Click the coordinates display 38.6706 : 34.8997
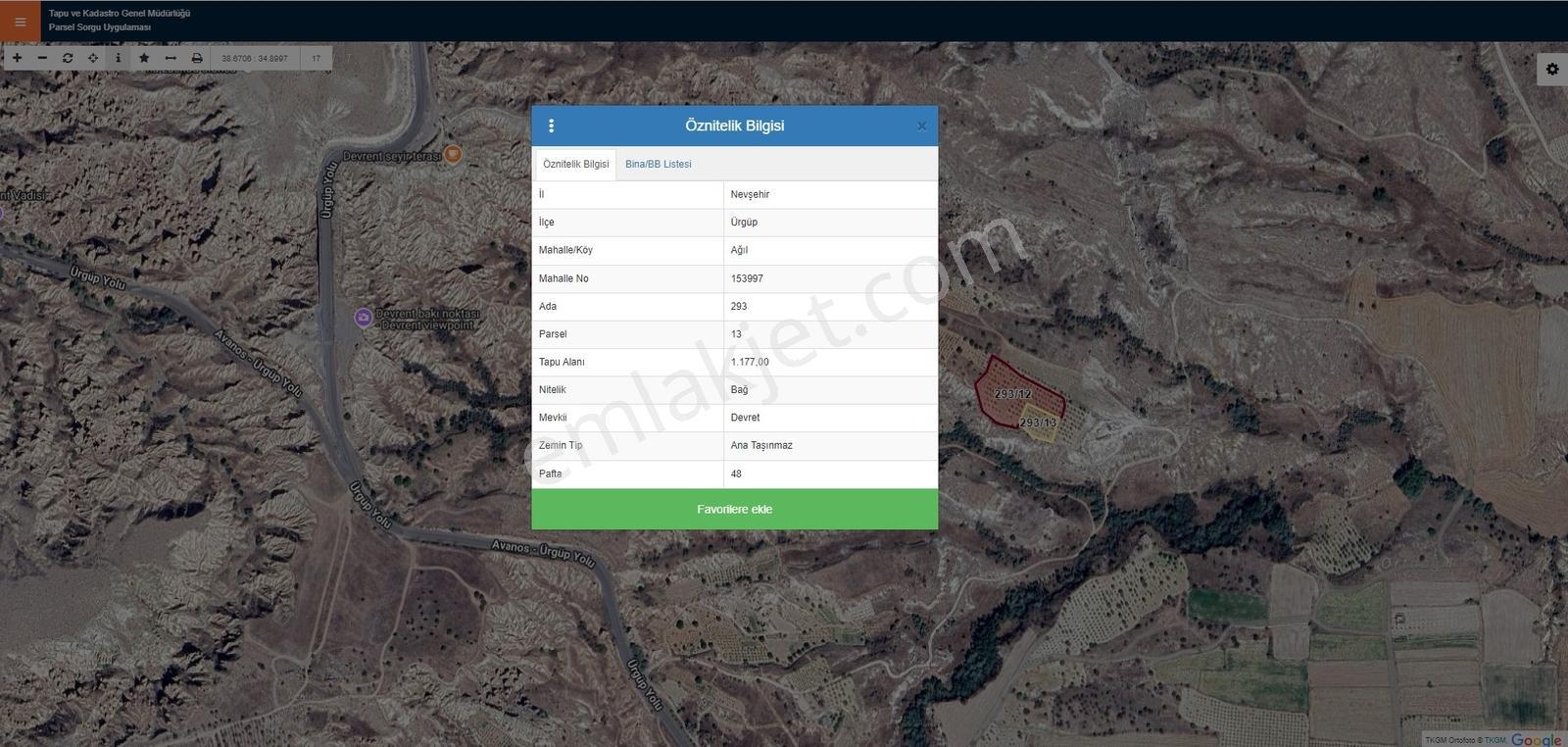1568x747 pixels. (x=255, y=59)
